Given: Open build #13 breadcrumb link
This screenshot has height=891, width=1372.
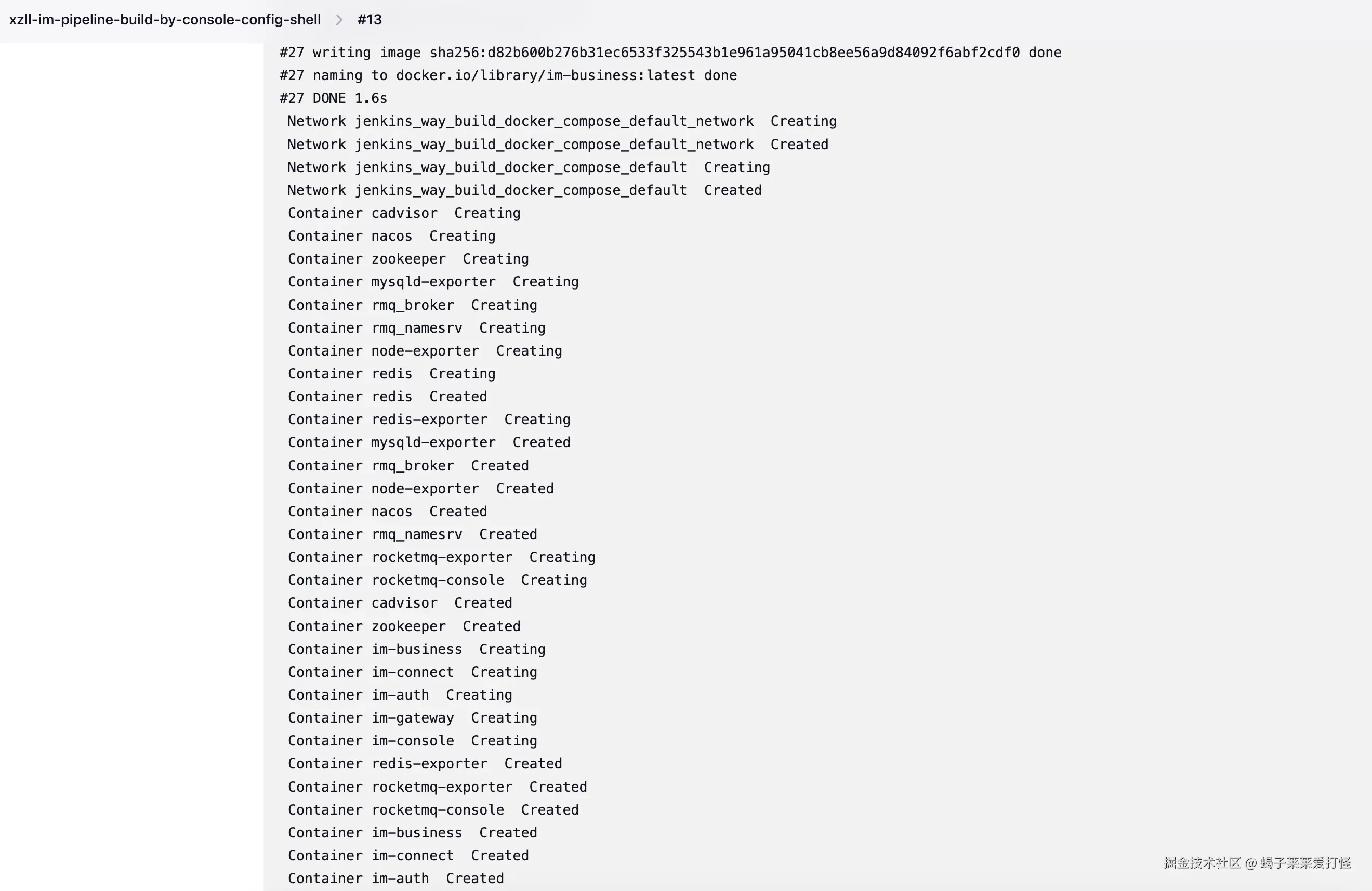Looking at the screenshot, I should pos(370,20).
